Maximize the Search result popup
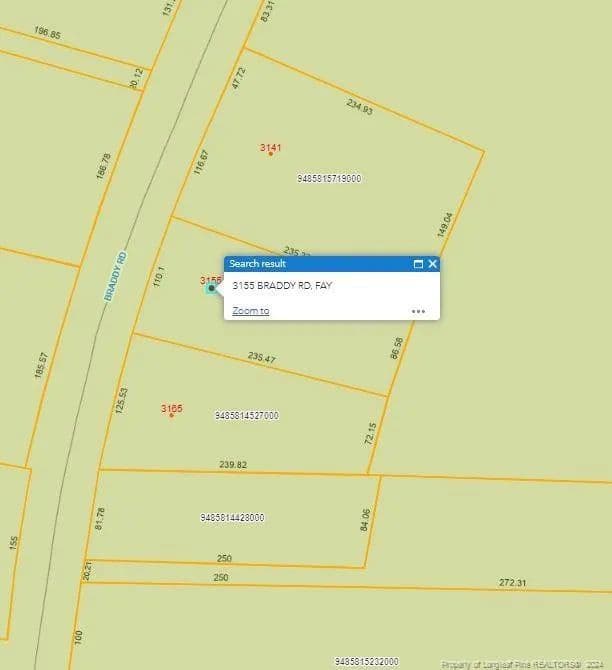 click(x=418, y=264)
